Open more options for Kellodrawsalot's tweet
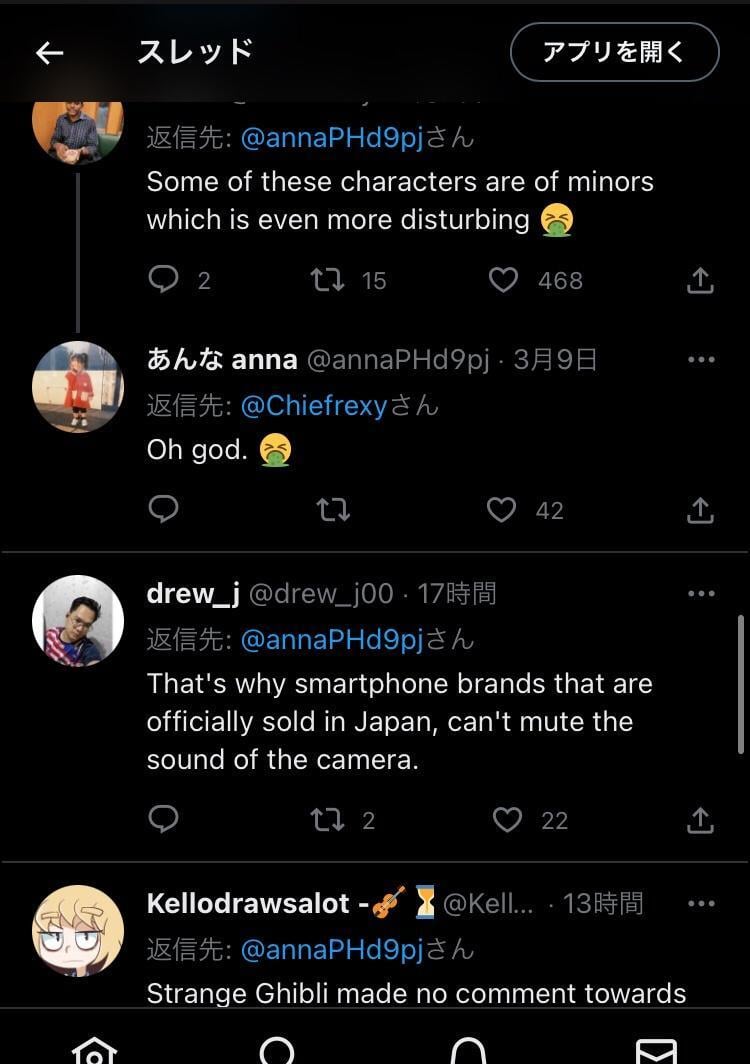The width and height of the screenshot is (750, 1064). click(701, 904)
